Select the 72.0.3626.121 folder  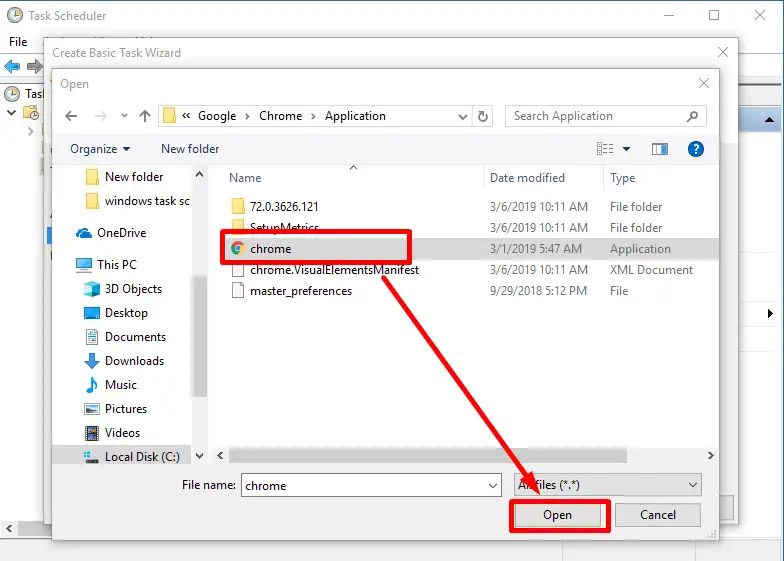coord(275,206)
